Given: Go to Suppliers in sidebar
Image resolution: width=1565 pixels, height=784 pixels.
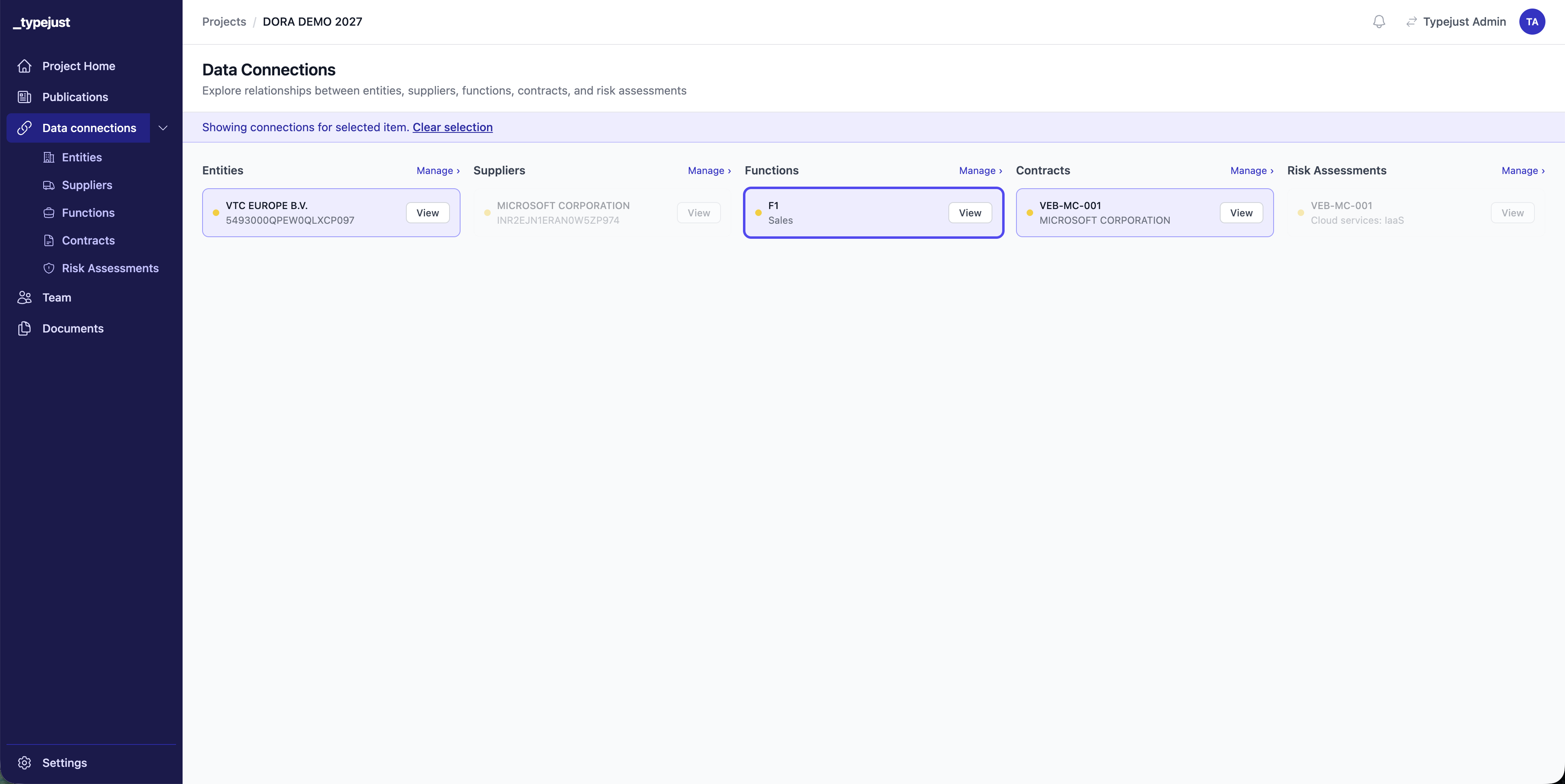Looking at the screenshot, I should pos(87,185).
